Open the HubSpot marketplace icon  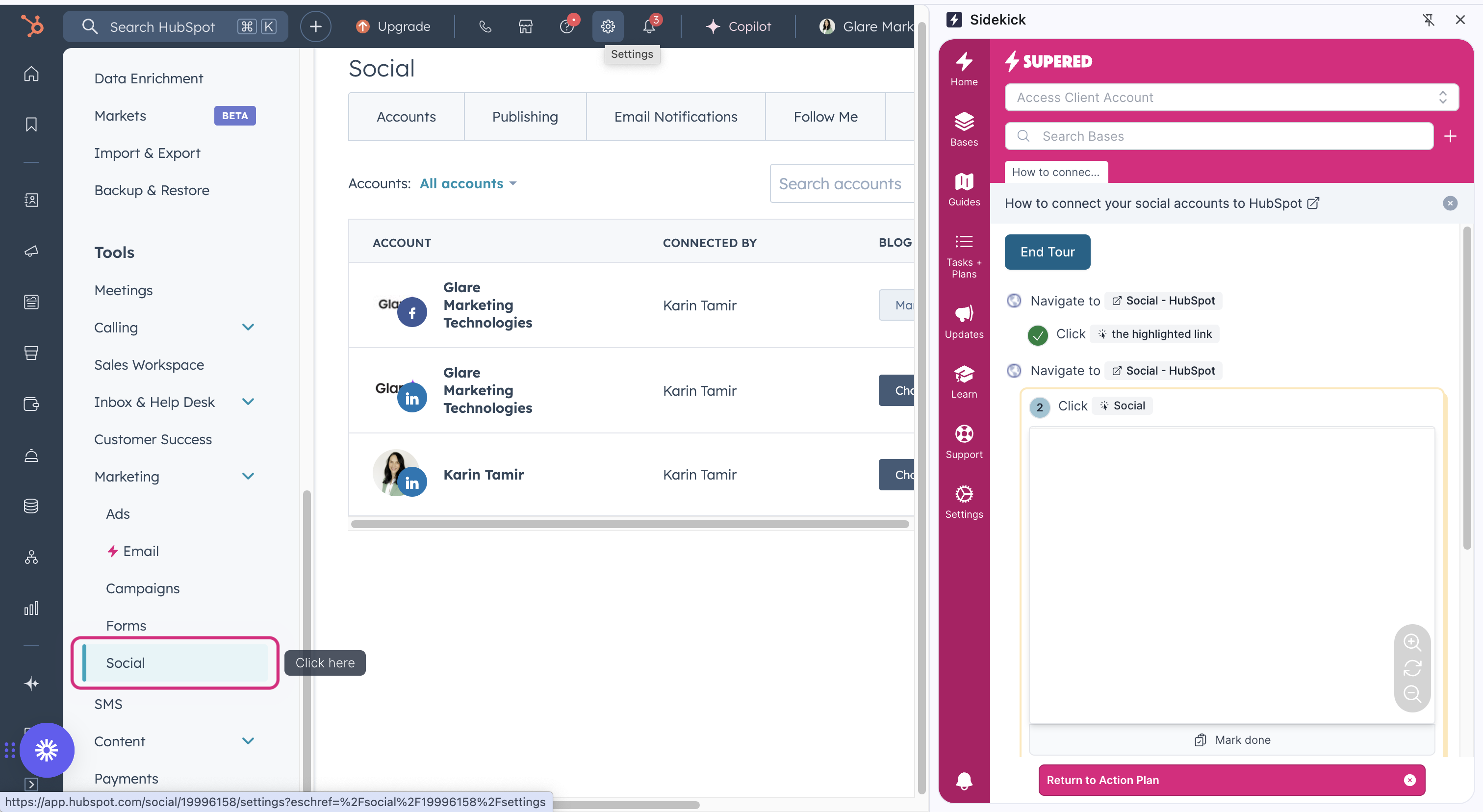click(525, 26)
